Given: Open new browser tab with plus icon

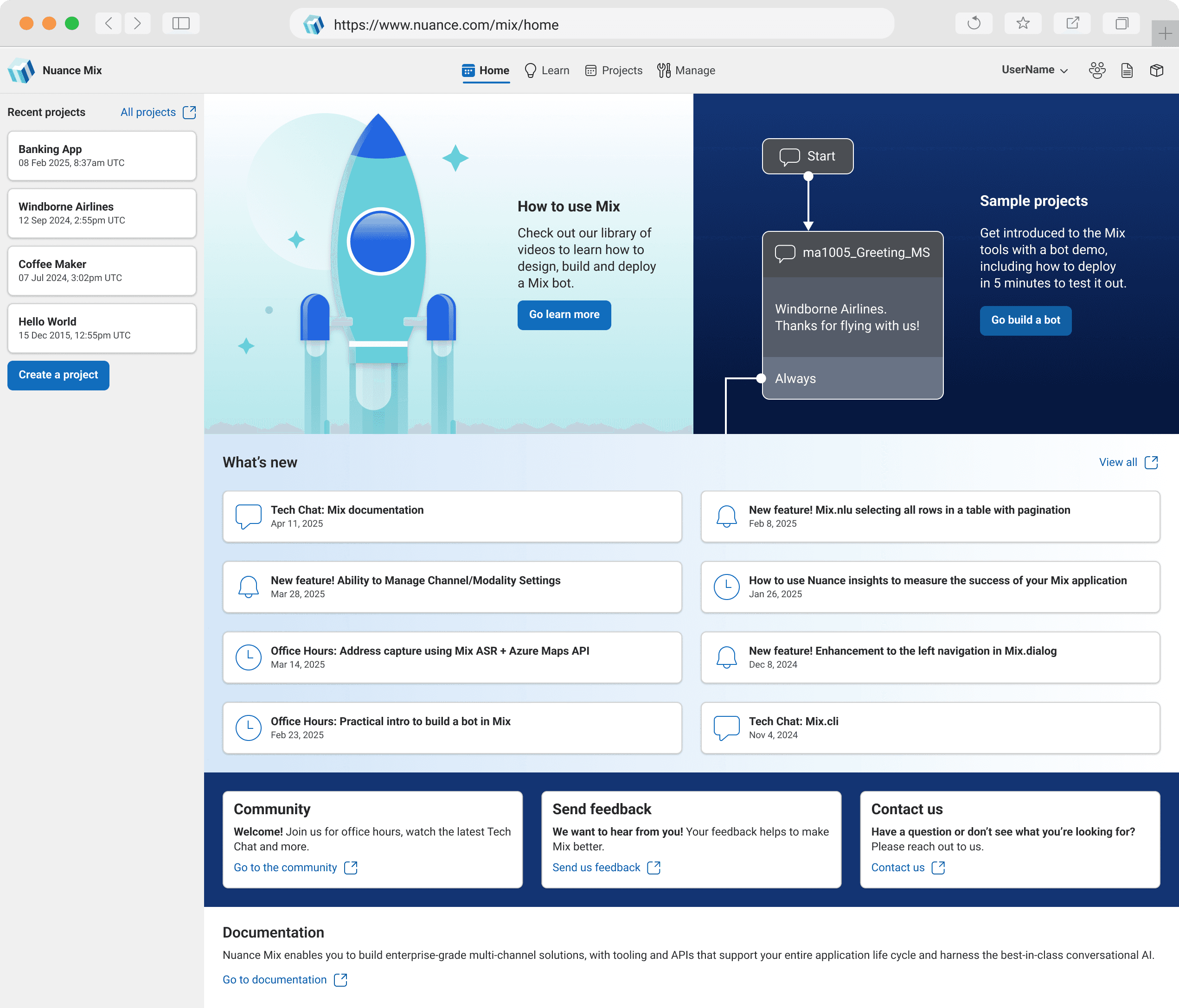Looking at the screenshot, I should [x=1165, y=34].
